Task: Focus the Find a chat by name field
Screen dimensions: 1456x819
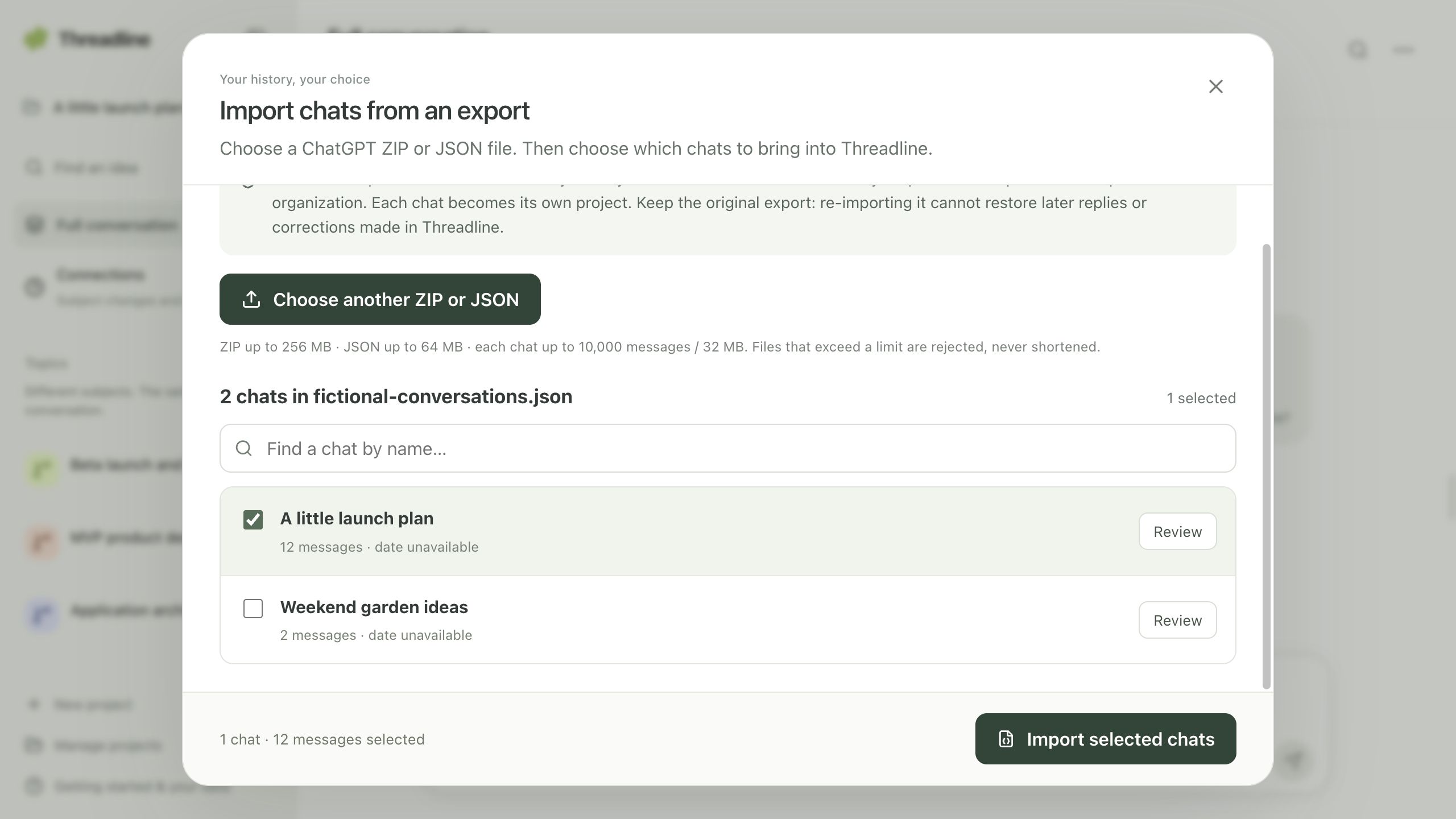Action: click(727, 448)
